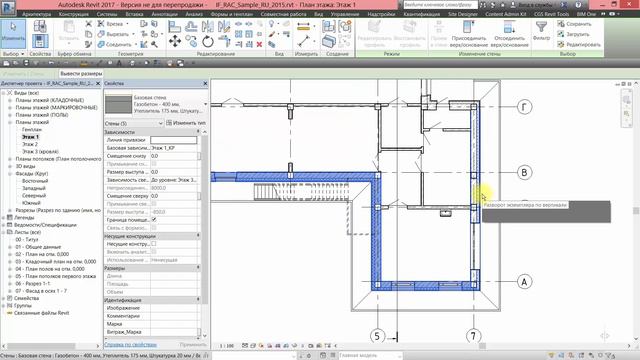Expand the Легенды tree node
640x360 pixels.
coord(4,218)
